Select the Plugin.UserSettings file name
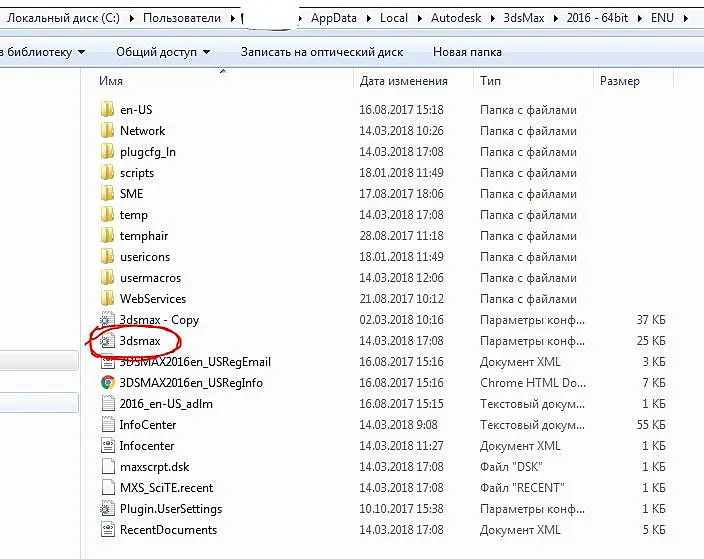 click(171, 509)
